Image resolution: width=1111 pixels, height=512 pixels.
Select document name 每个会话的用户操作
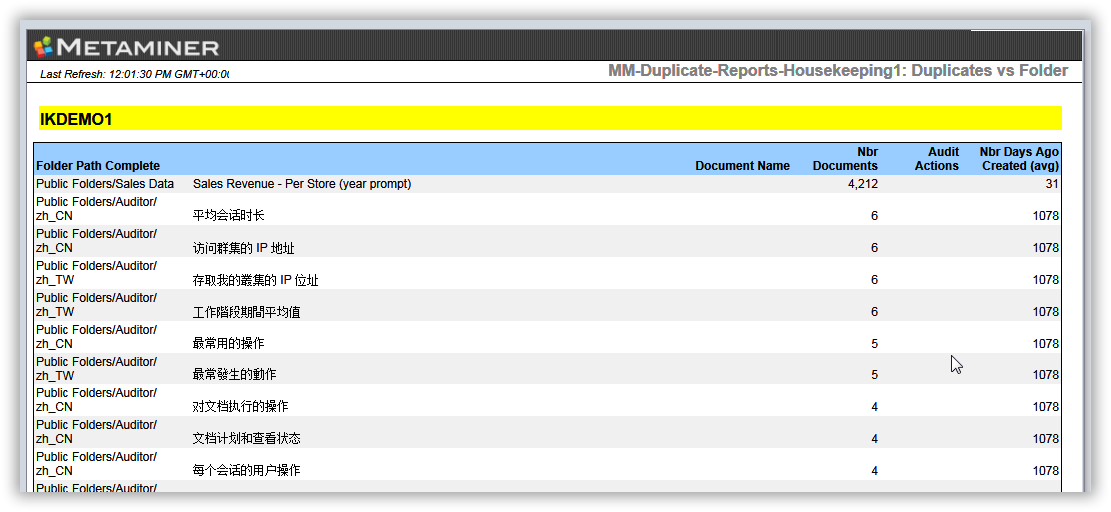[247, 470]
